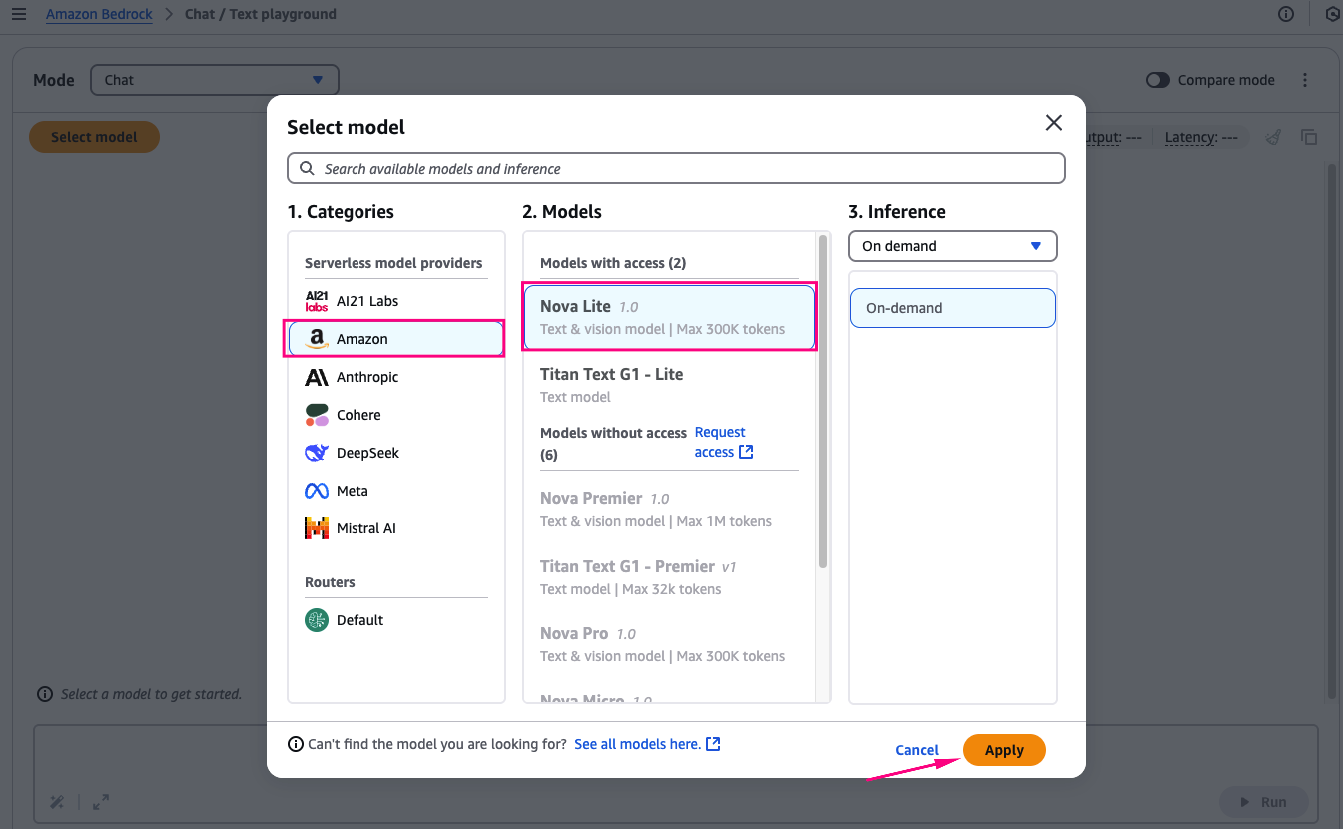The image size is (1343, 829).
Task: Open the Request access link
Action: pos(723,442)
